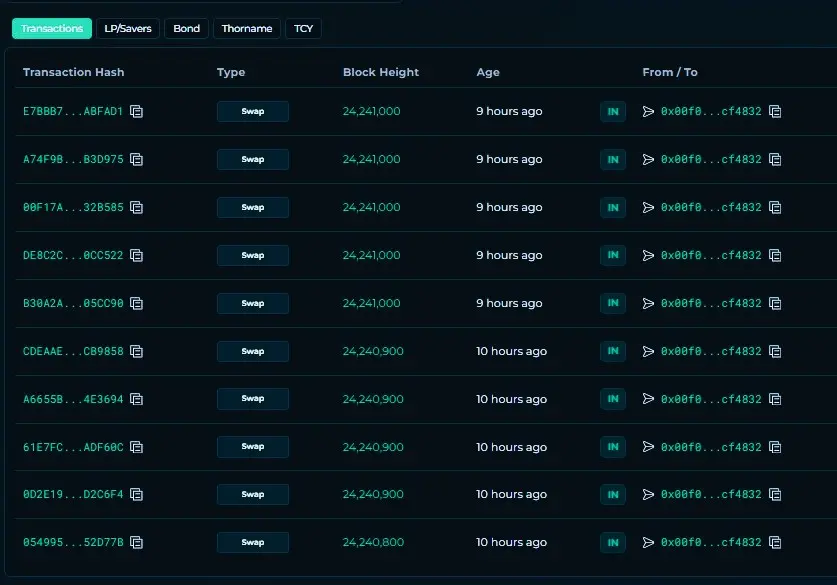Switch to the Transactions tab
The width and height of the screenshot is (837, 585).
pos(52,28)
